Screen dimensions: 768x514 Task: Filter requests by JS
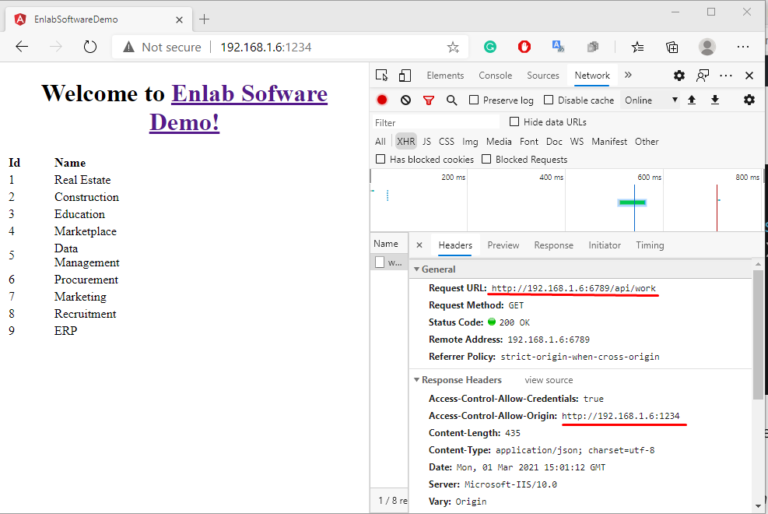(427, 142)
